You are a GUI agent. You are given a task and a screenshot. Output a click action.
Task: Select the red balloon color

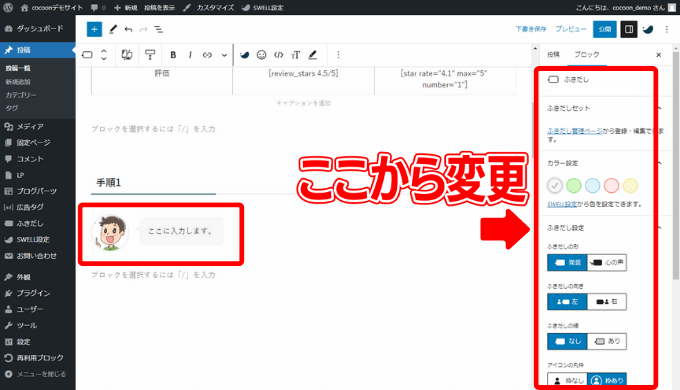coord(611,186)
